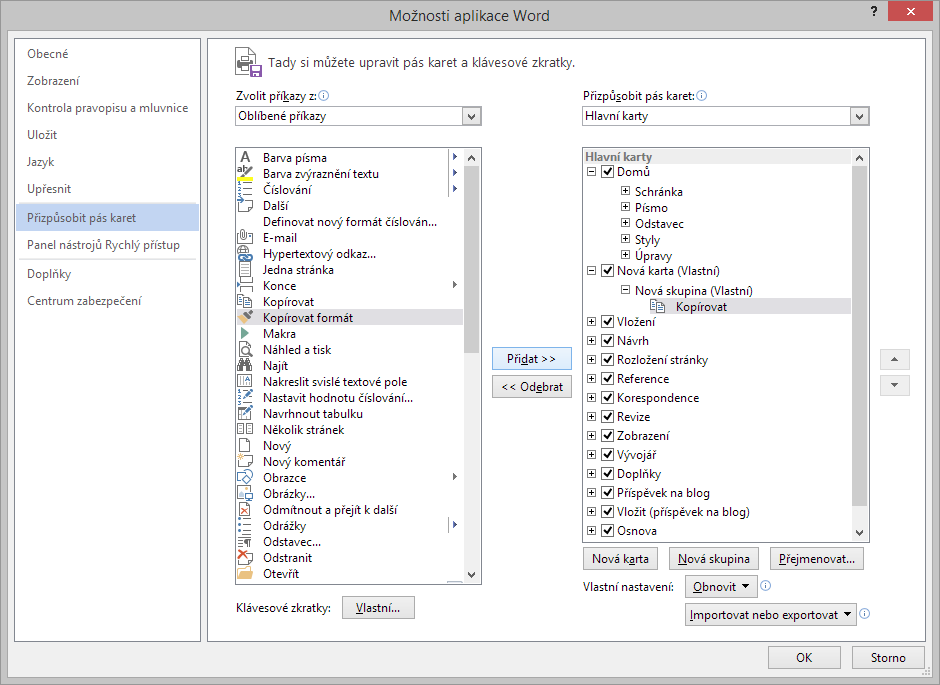Click the Odrážky bullets icon

(x=245, y=526)
